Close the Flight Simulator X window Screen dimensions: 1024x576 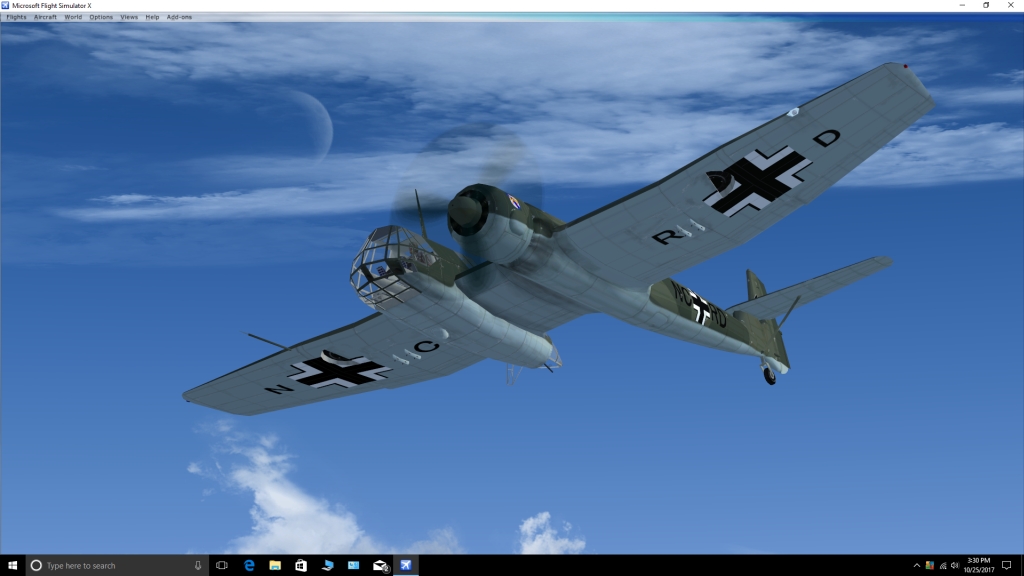[1011, 5]
